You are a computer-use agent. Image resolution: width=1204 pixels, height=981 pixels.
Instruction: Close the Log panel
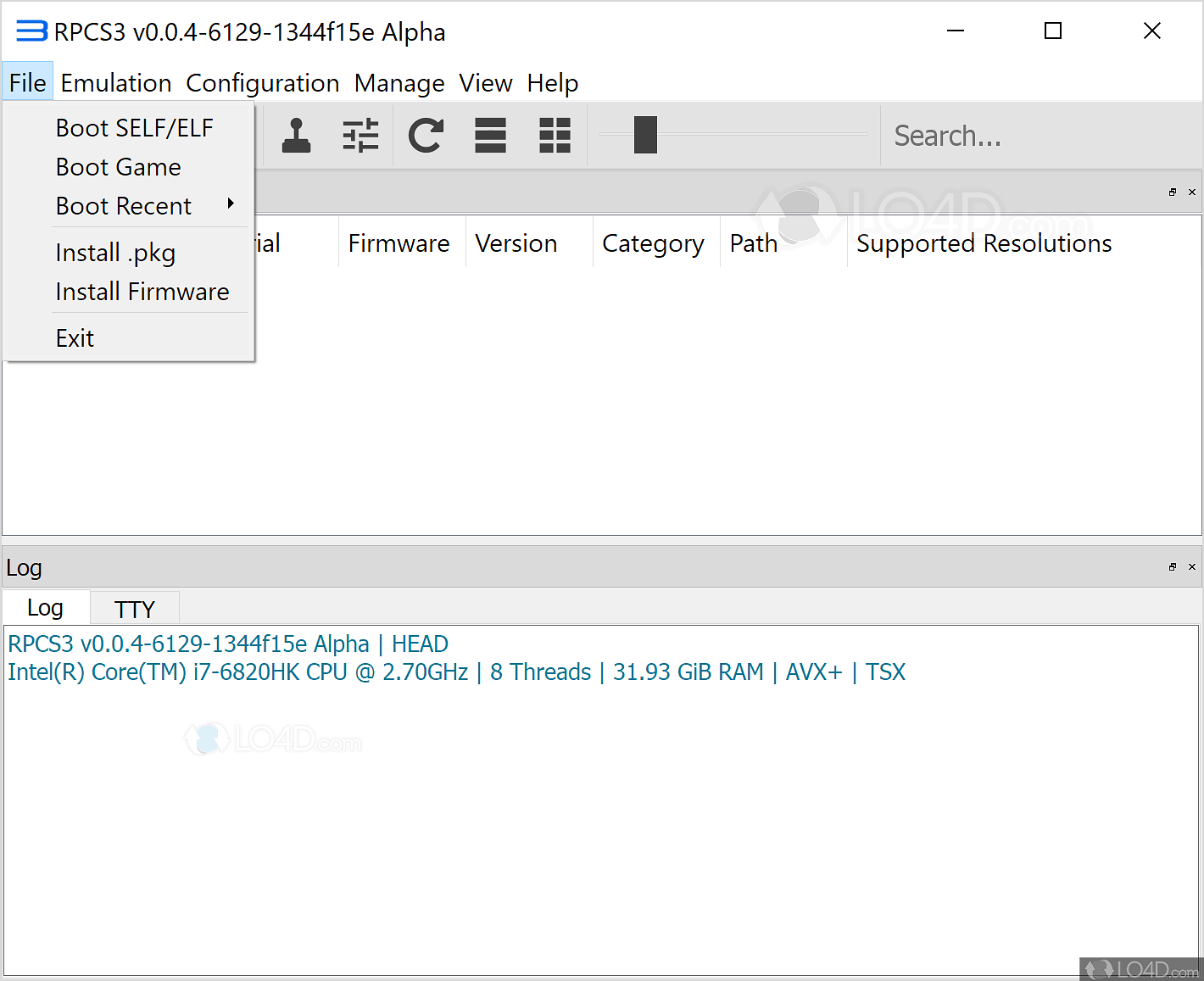point(1192,567)
